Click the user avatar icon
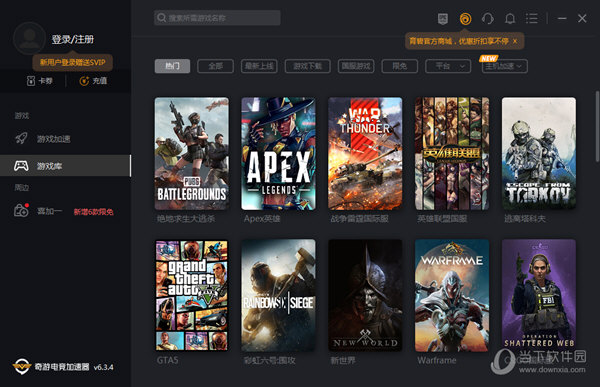The height and width of the screenshot is (387, 600). point(29,38)
